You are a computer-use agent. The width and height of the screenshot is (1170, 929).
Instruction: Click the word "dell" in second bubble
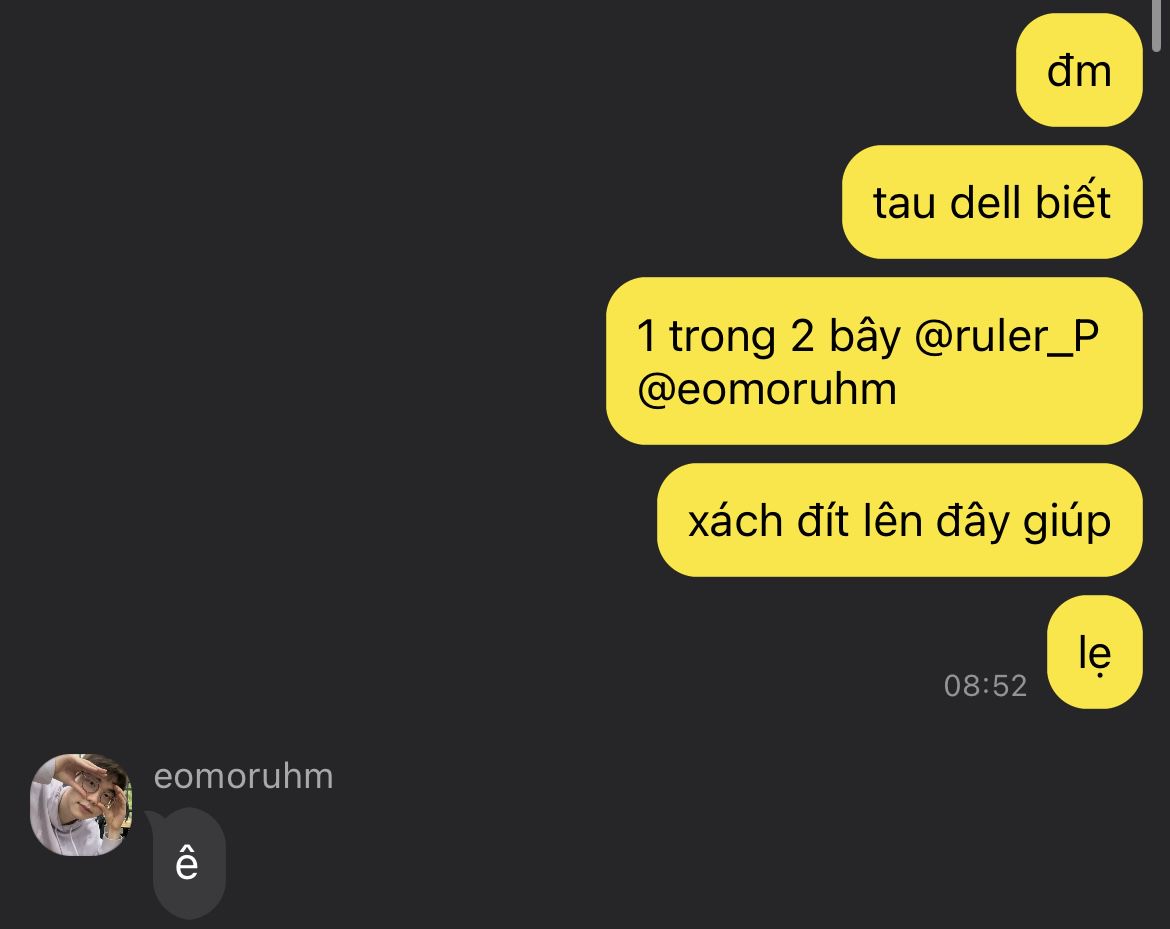coord(985,201)
